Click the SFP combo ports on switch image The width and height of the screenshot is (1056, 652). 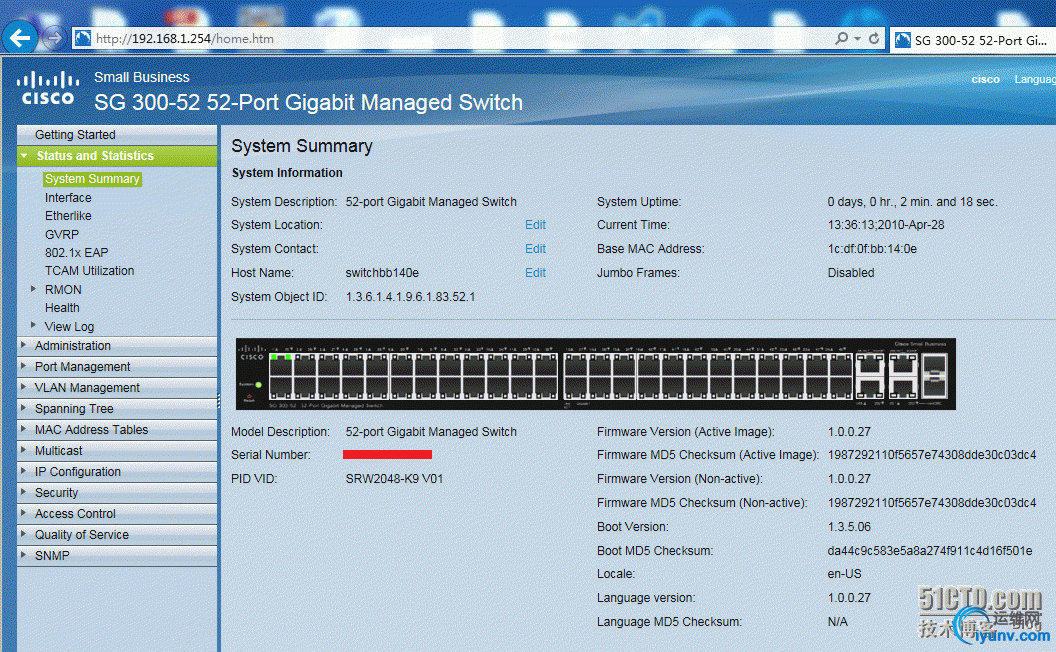click(x=934, y=375)
